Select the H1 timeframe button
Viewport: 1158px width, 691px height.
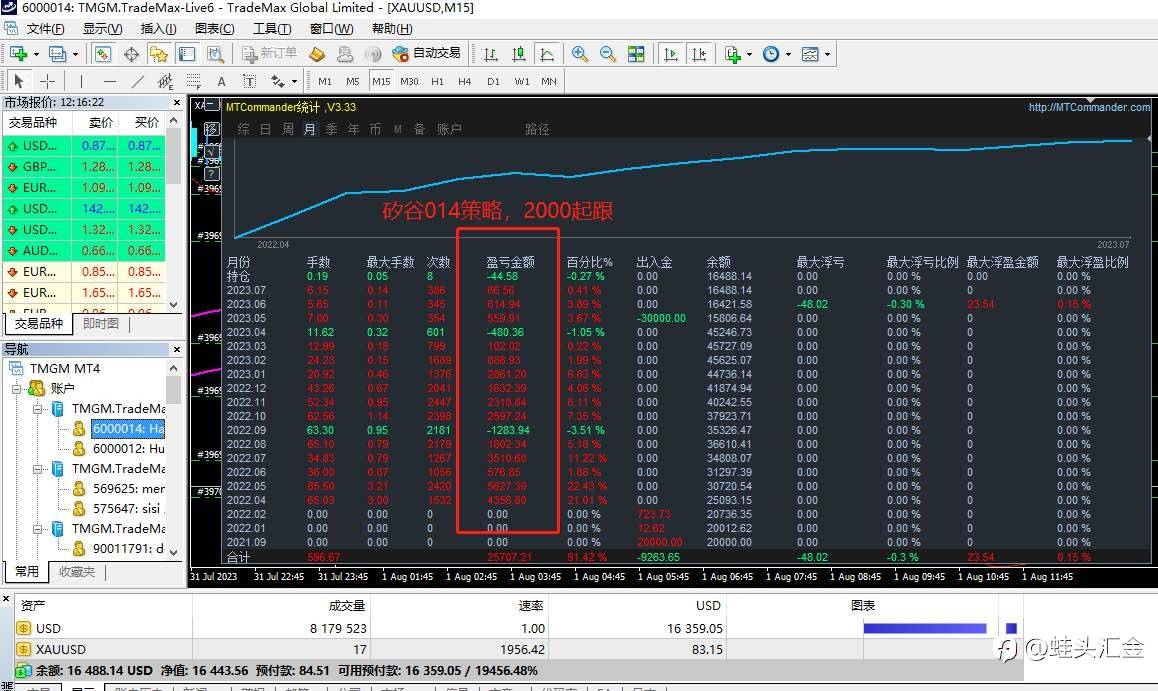(x=437, y=81)
